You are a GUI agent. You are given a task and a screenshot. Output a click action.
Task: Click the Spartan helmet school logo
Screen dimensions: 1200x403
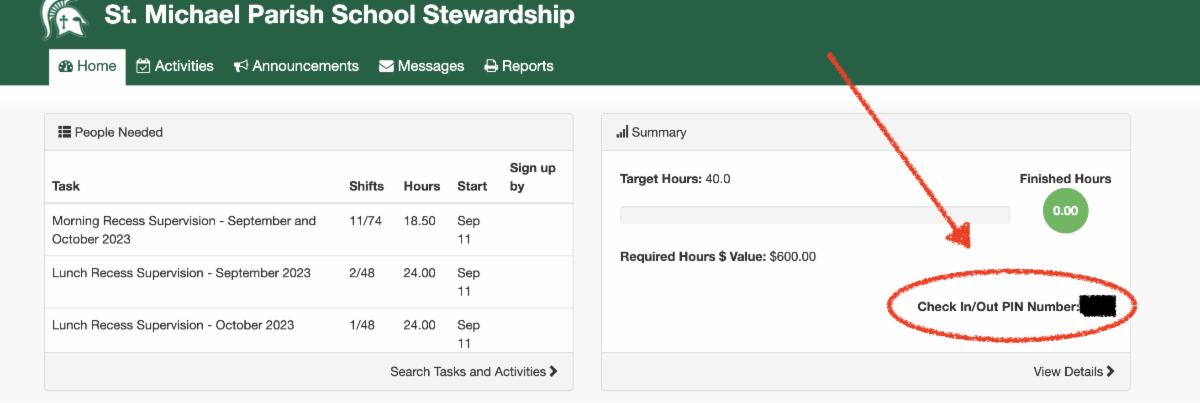click(62, 16)
